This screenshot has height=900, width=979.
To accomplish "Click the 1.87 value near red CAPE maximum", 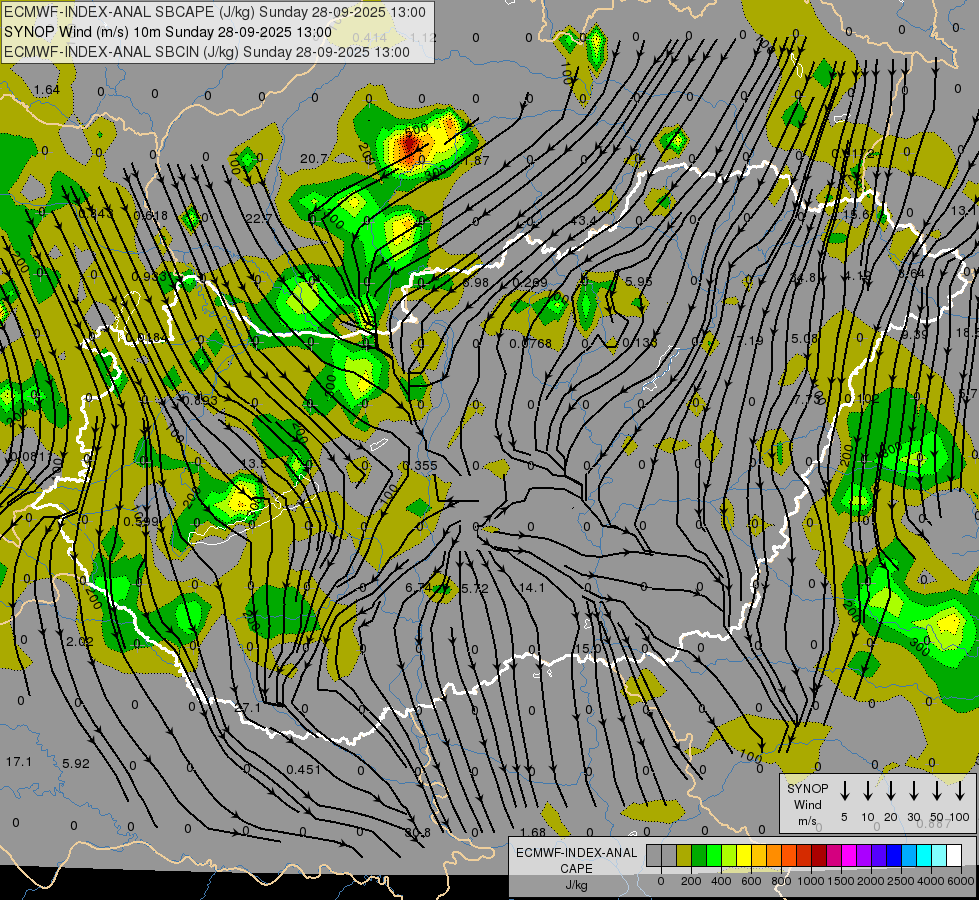I will click(476, 161).
